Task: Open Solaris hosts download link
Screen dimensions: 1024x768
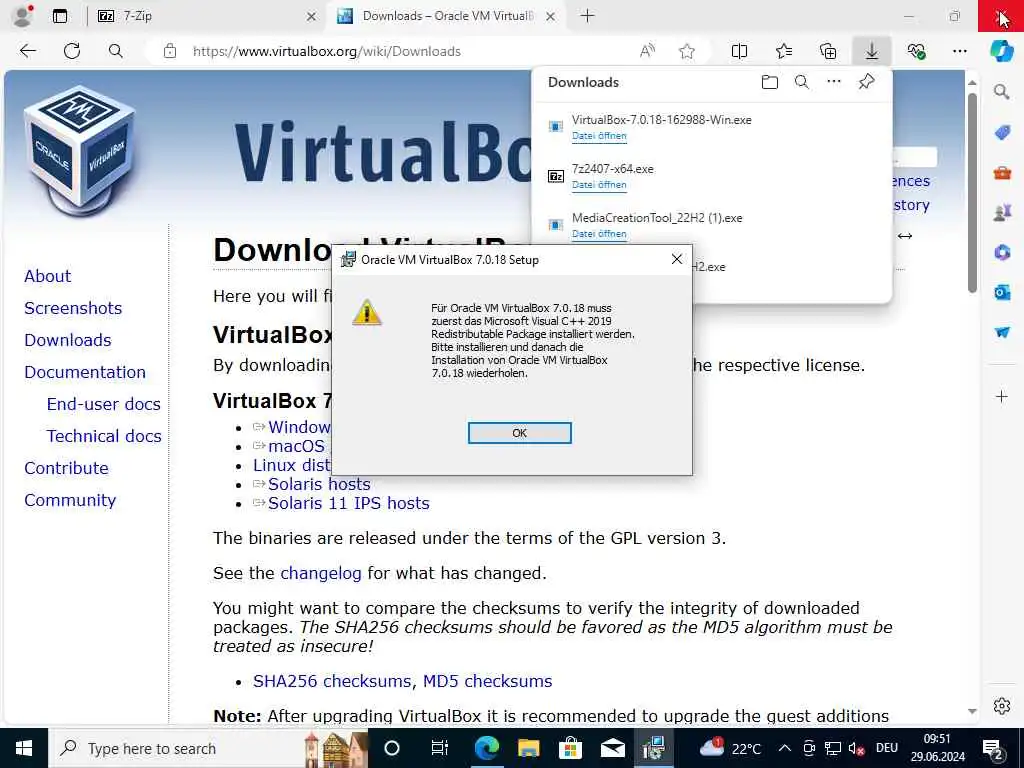Action: 319,485
